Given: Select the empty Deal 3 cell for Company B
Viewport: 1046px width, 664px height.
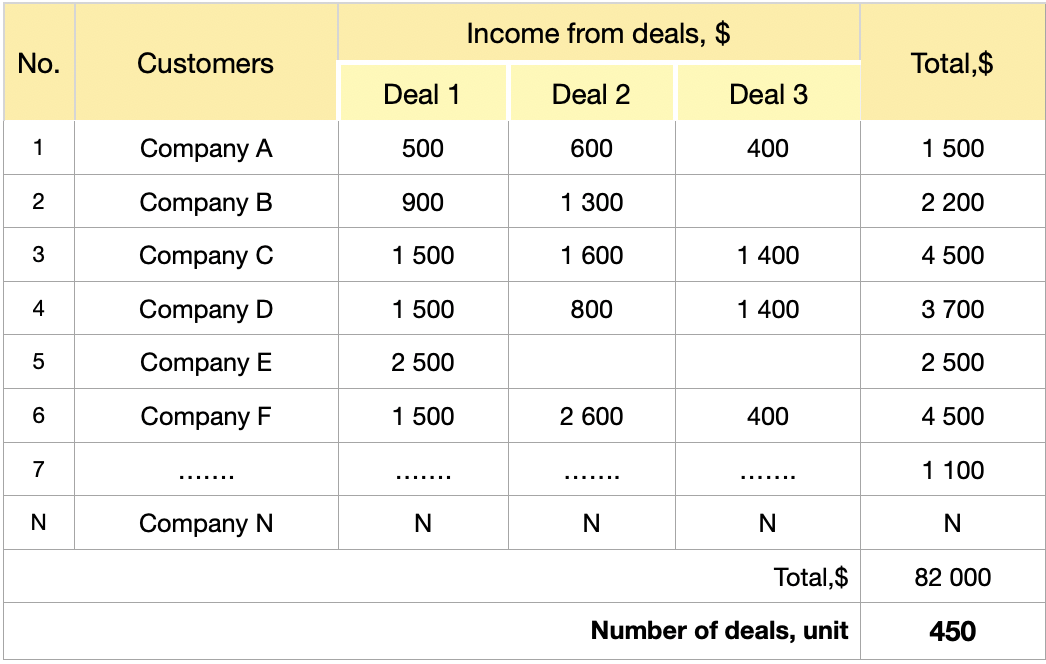Looking at the screenshot, I should click(x=768, y=203).
